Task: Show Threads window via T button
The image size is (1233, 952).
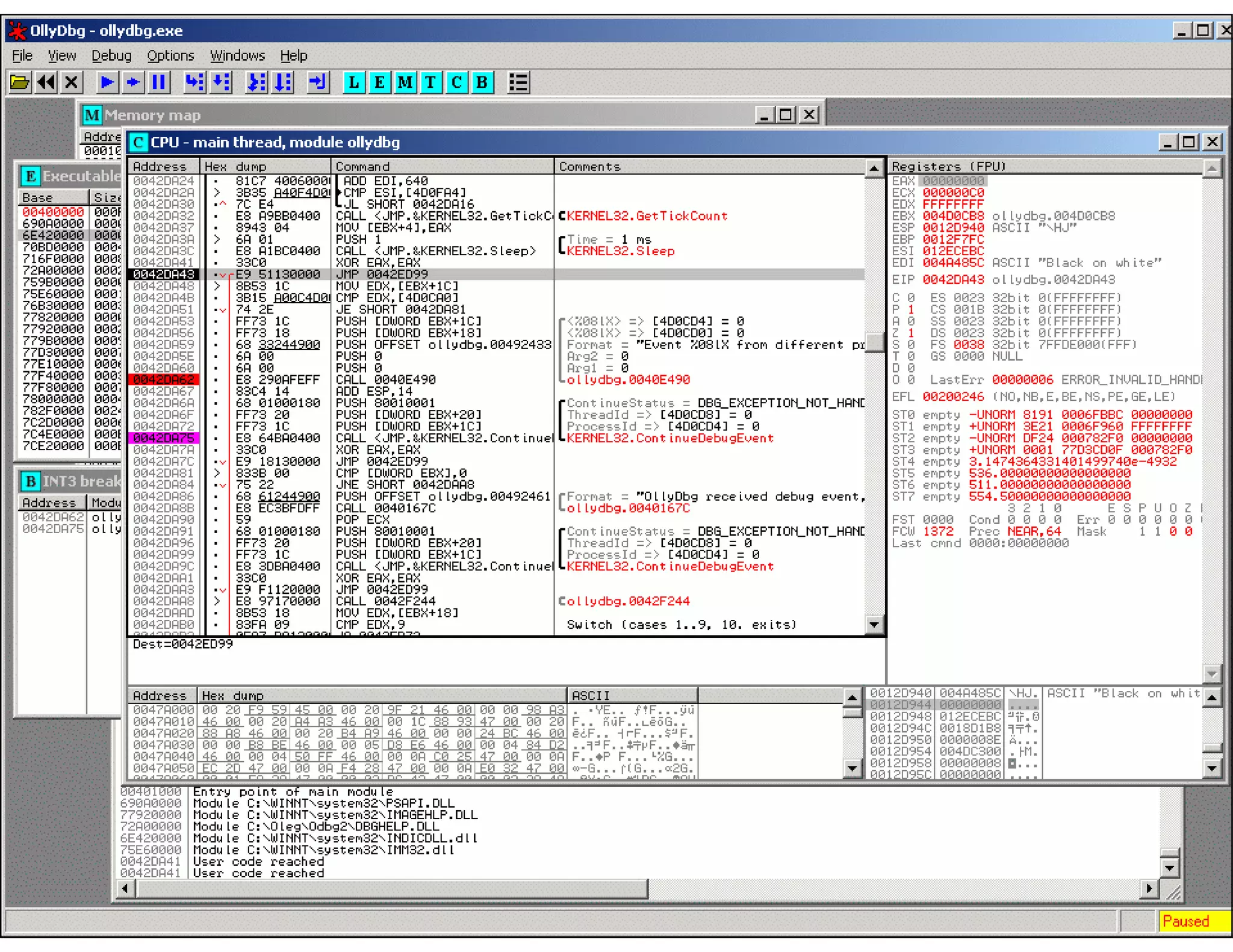Action: pyautogui.click(x=430, y=82)
